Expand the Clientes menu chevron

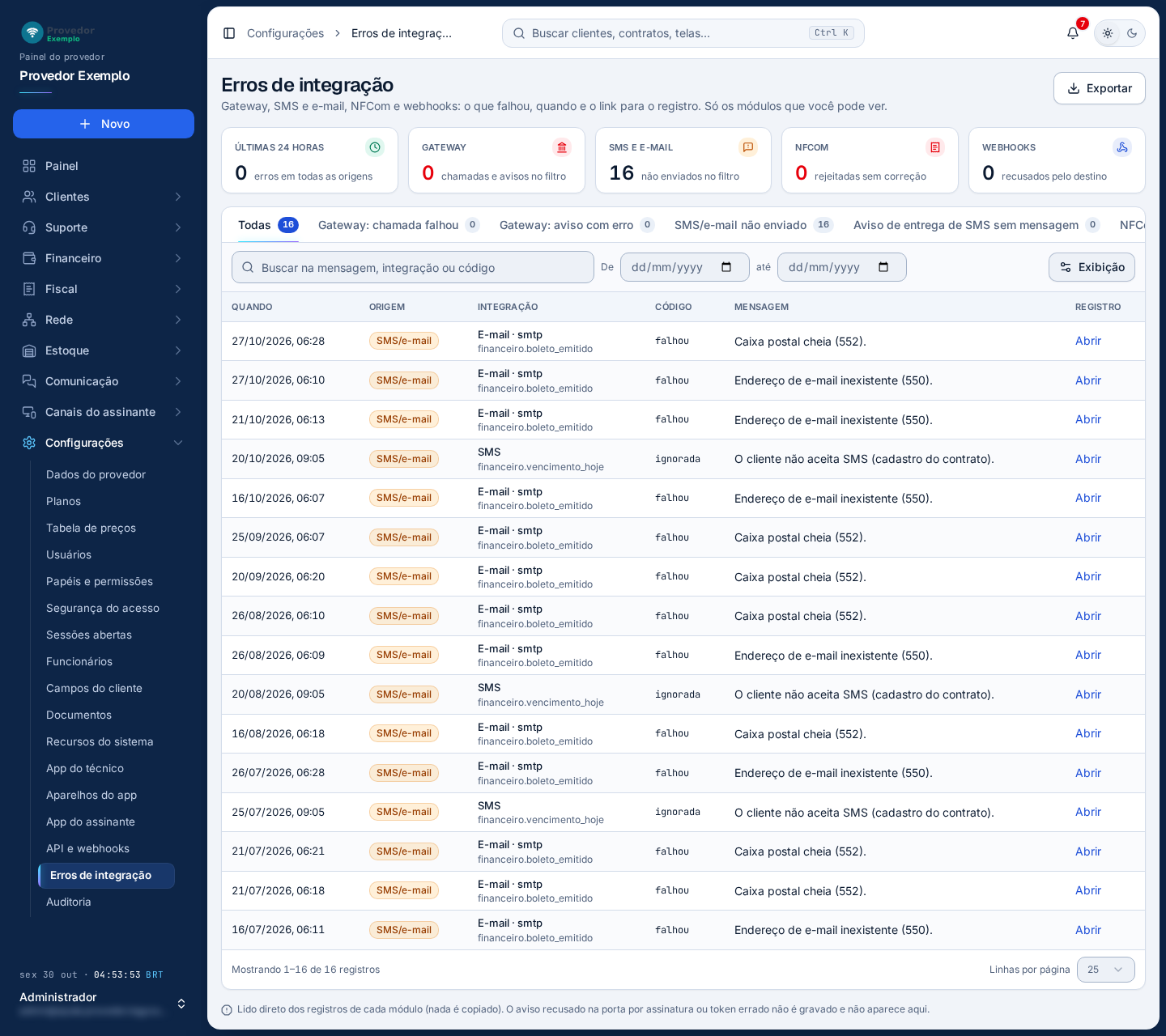click(178, 197)
